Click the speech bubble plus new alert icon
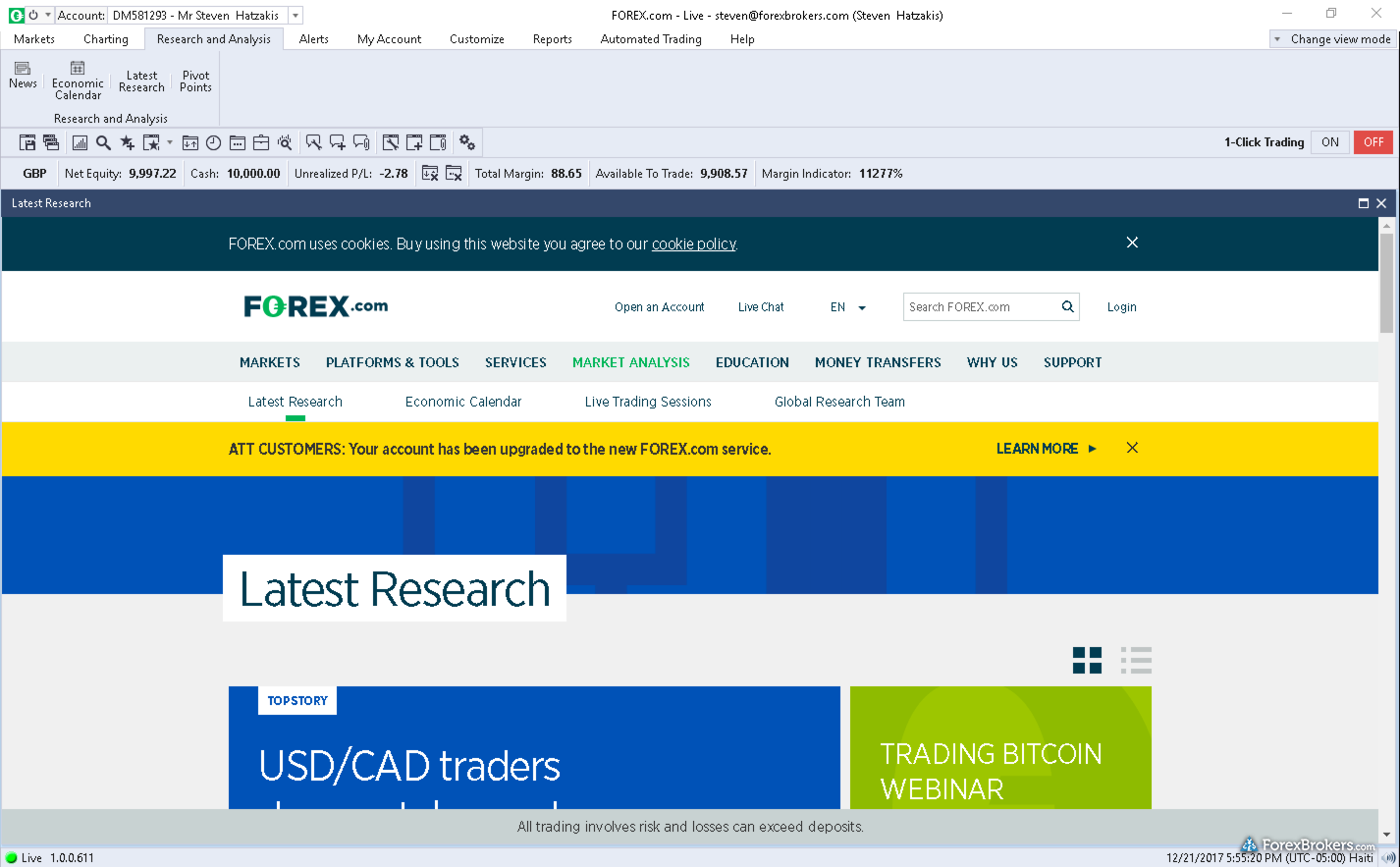1400x867 pixels. (338, 142)
